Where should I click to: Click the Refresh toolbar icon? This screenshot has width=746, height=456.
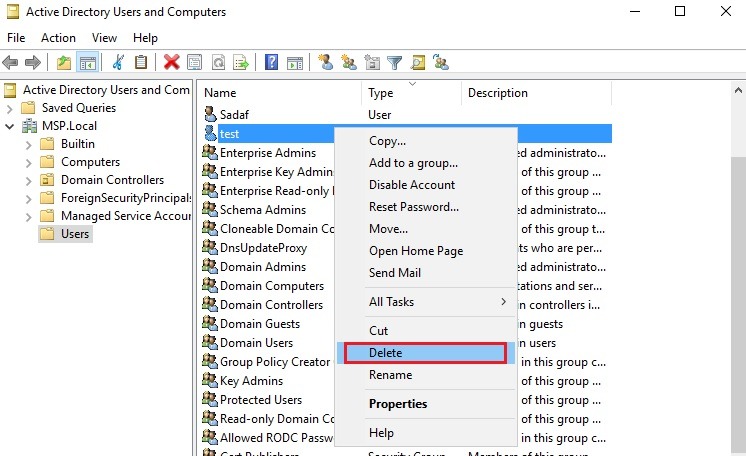click(218, 62)
